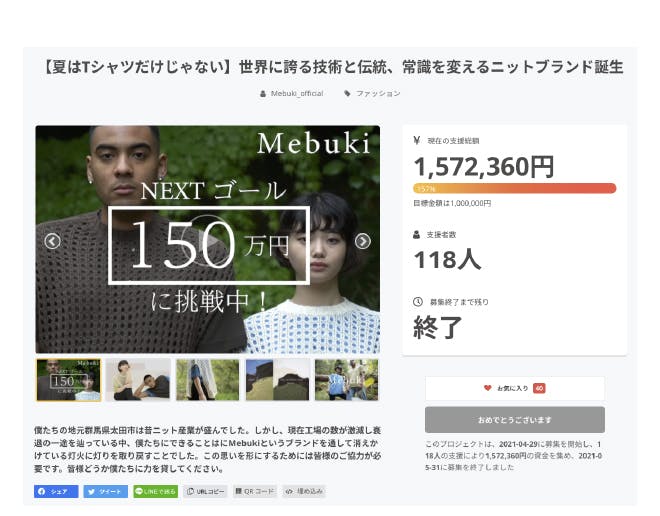Click the おめでとうございます gray button
The height and width of the screenshot is (516, 660).
pos(515,420)
